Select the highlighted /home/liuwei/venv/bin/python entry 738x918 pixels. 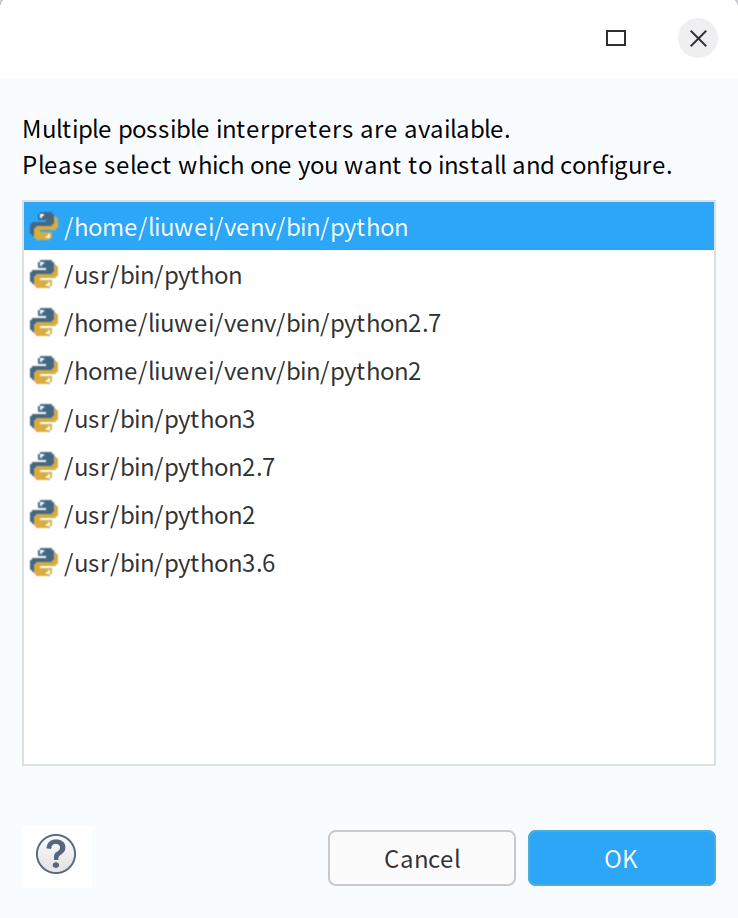click(x=236, y=227)
